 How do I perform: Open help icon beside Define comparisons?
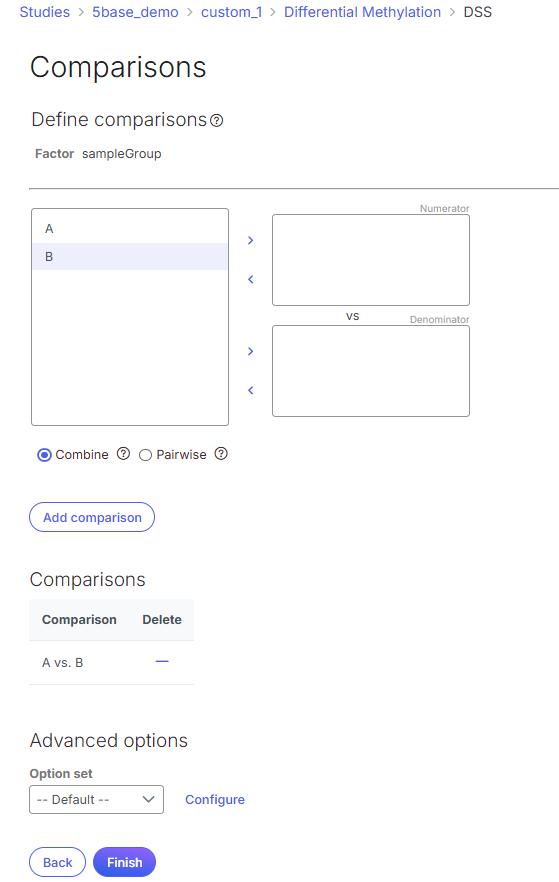coord(217,120)
